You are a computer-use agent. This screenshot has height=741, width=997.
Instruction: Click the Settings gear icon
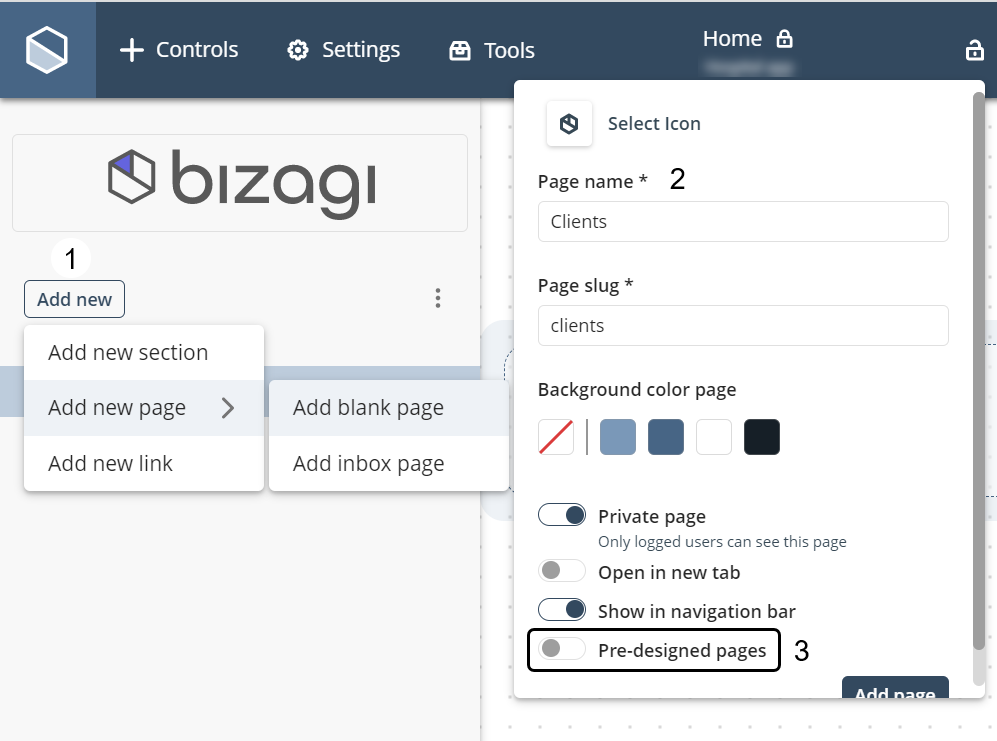(295, 49)
